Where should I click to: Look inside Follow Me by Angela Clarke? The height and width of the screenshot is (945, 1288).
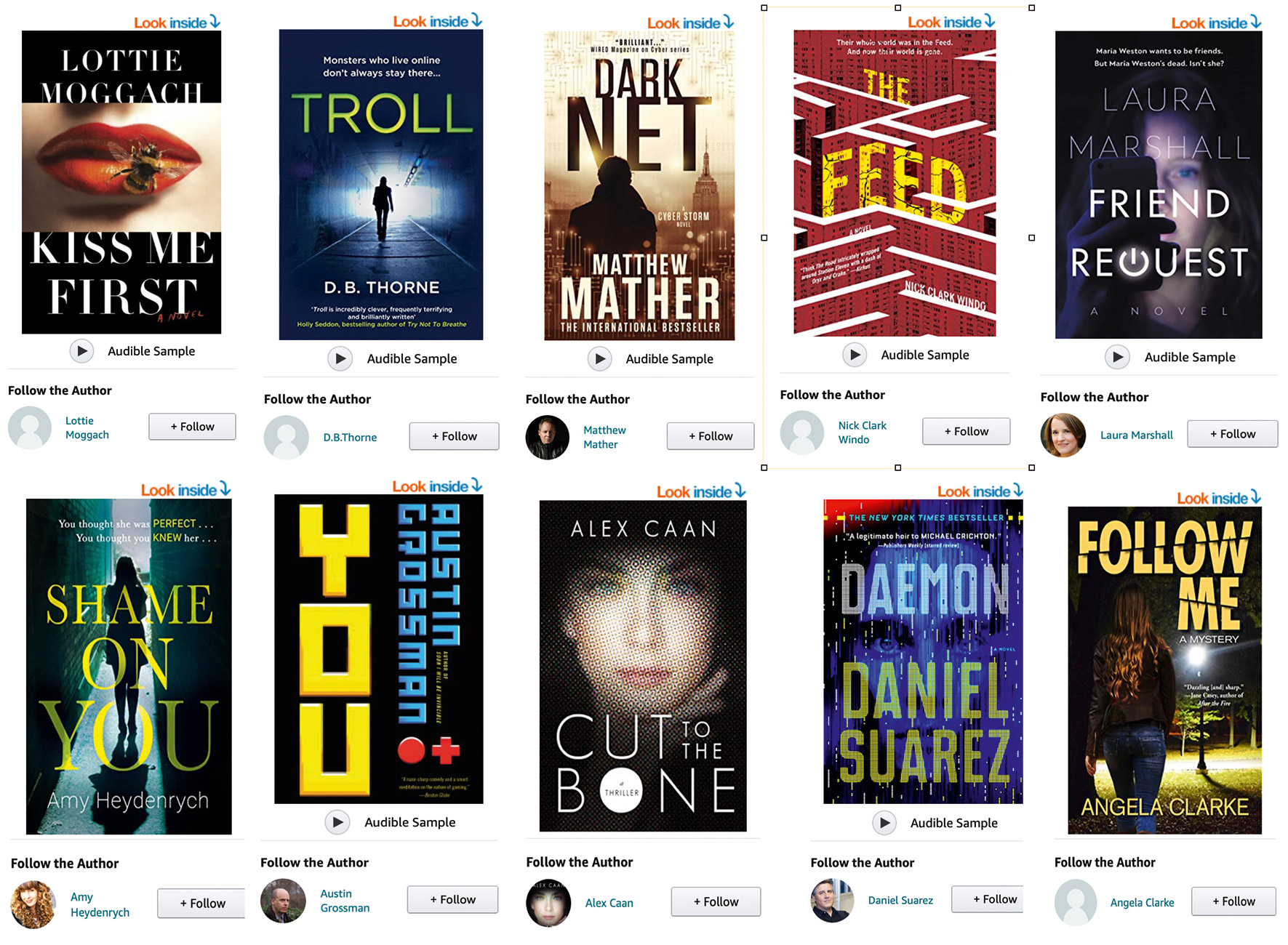(x=1219, y=498)
